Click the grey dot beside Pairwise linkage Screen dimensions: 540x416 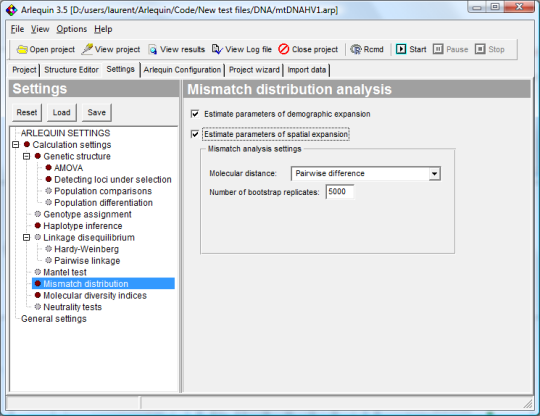tap(49, 260)
